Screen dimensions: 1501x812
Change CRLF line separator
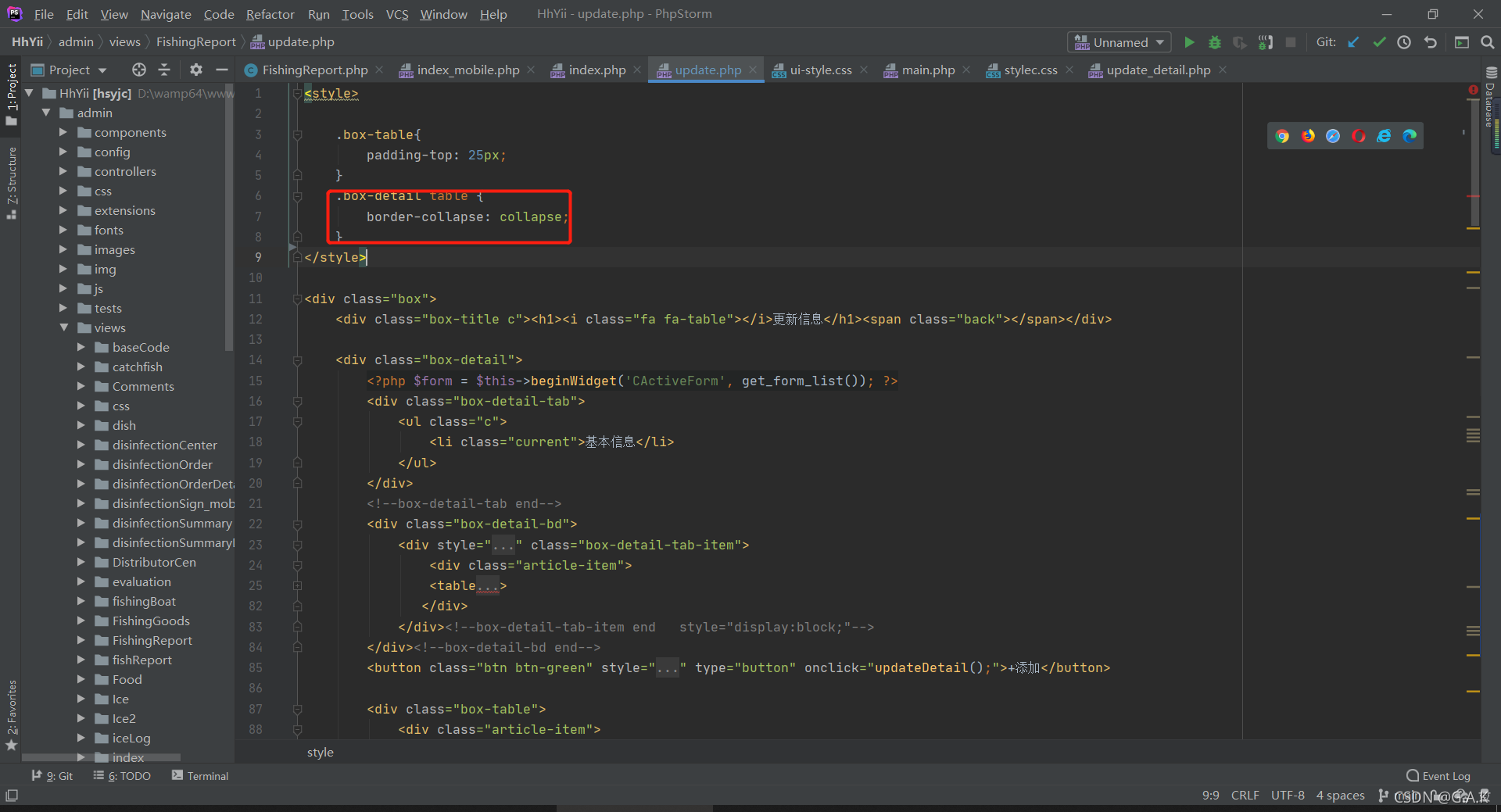tap(1245, 796)
